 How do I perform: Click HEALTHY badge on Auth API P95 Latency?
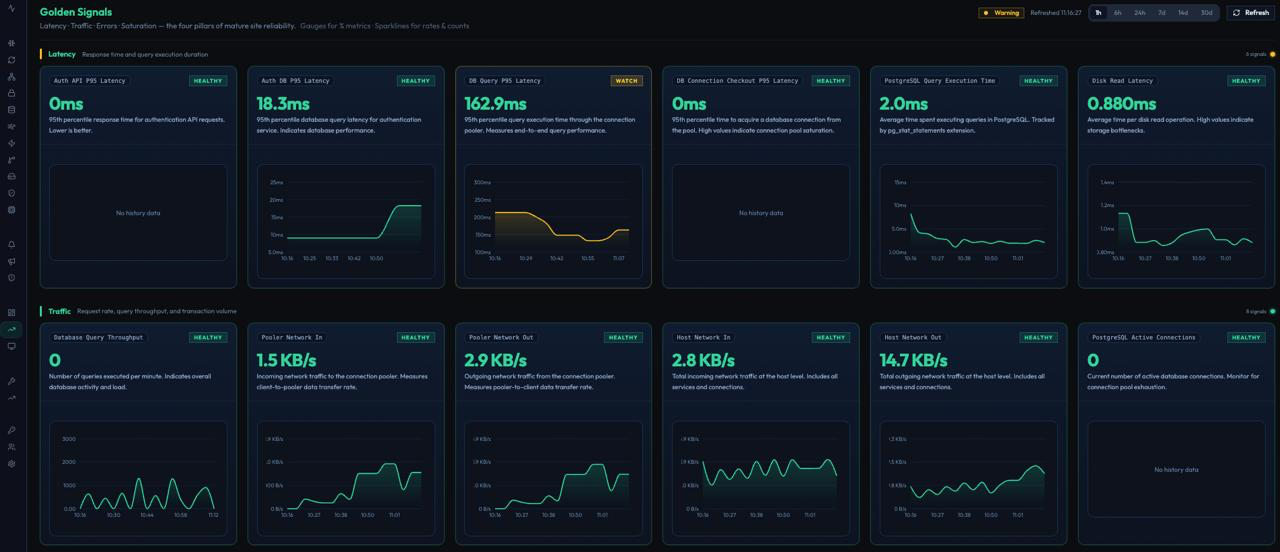pos(208,81)
